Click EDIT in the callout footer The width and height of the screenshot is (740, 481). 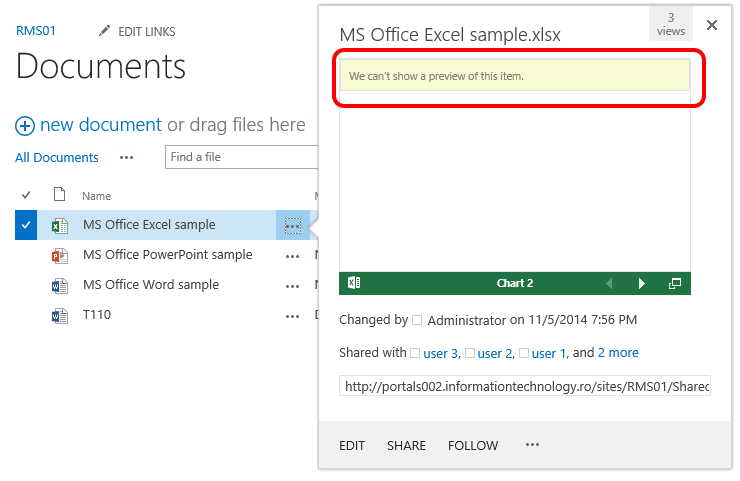[352, 446]
